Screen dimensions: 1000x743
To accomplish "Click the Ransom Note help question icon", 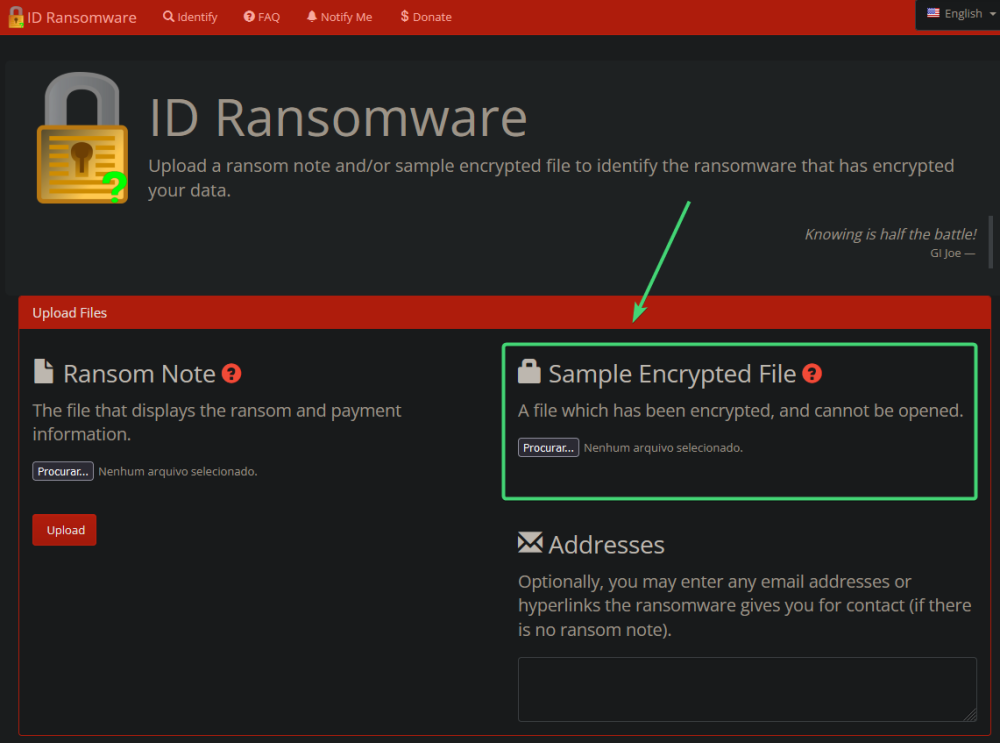I will tap(232, 374).
